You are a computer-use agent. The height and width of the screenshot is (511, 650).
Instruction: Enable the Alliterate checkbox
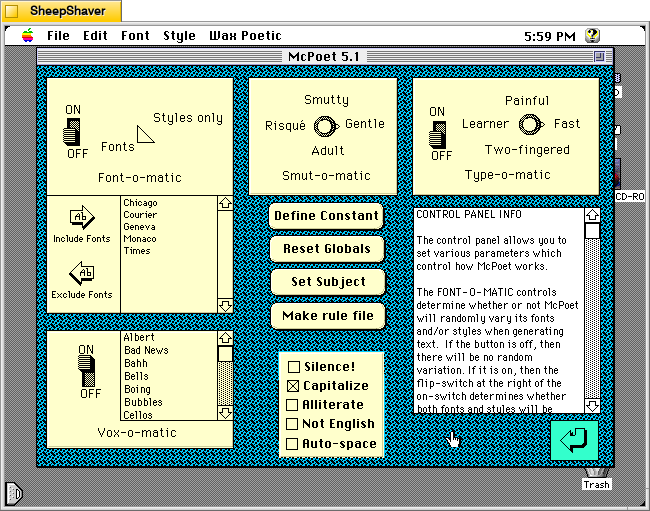click(x=292, y=405)
